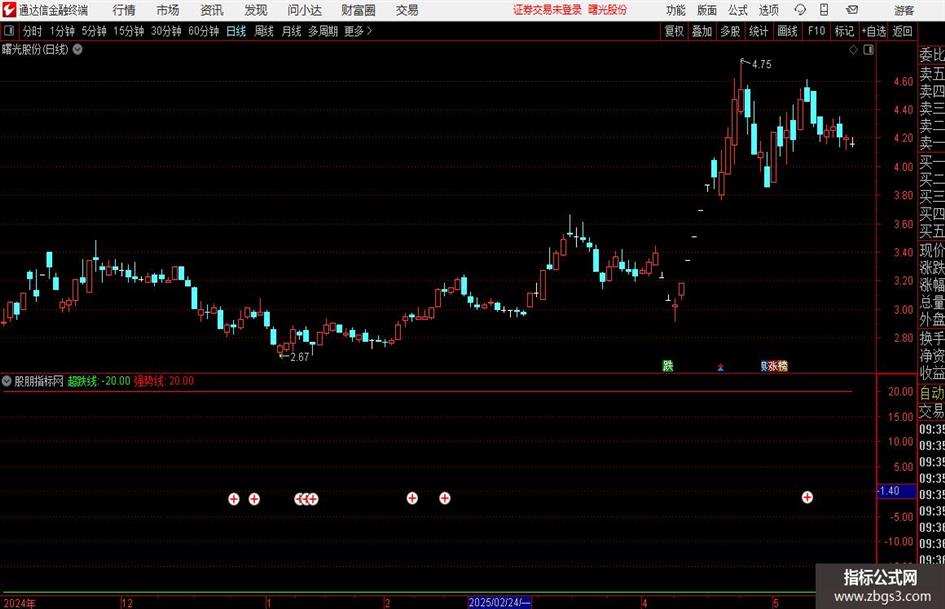945x609 pixels.
Task: Click the 通达信 red logo icon
Action: [x=8, y=10]
